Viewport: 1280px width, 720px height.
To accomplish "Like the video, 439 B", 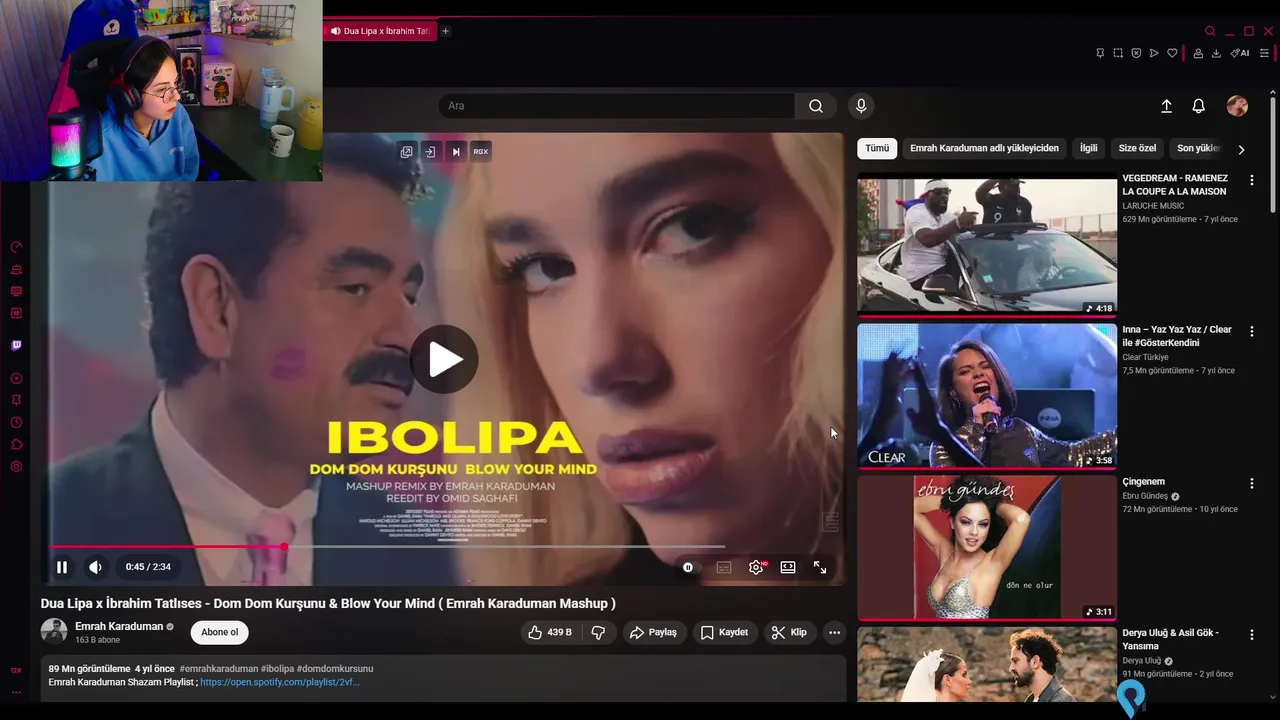I will [550, 632].
